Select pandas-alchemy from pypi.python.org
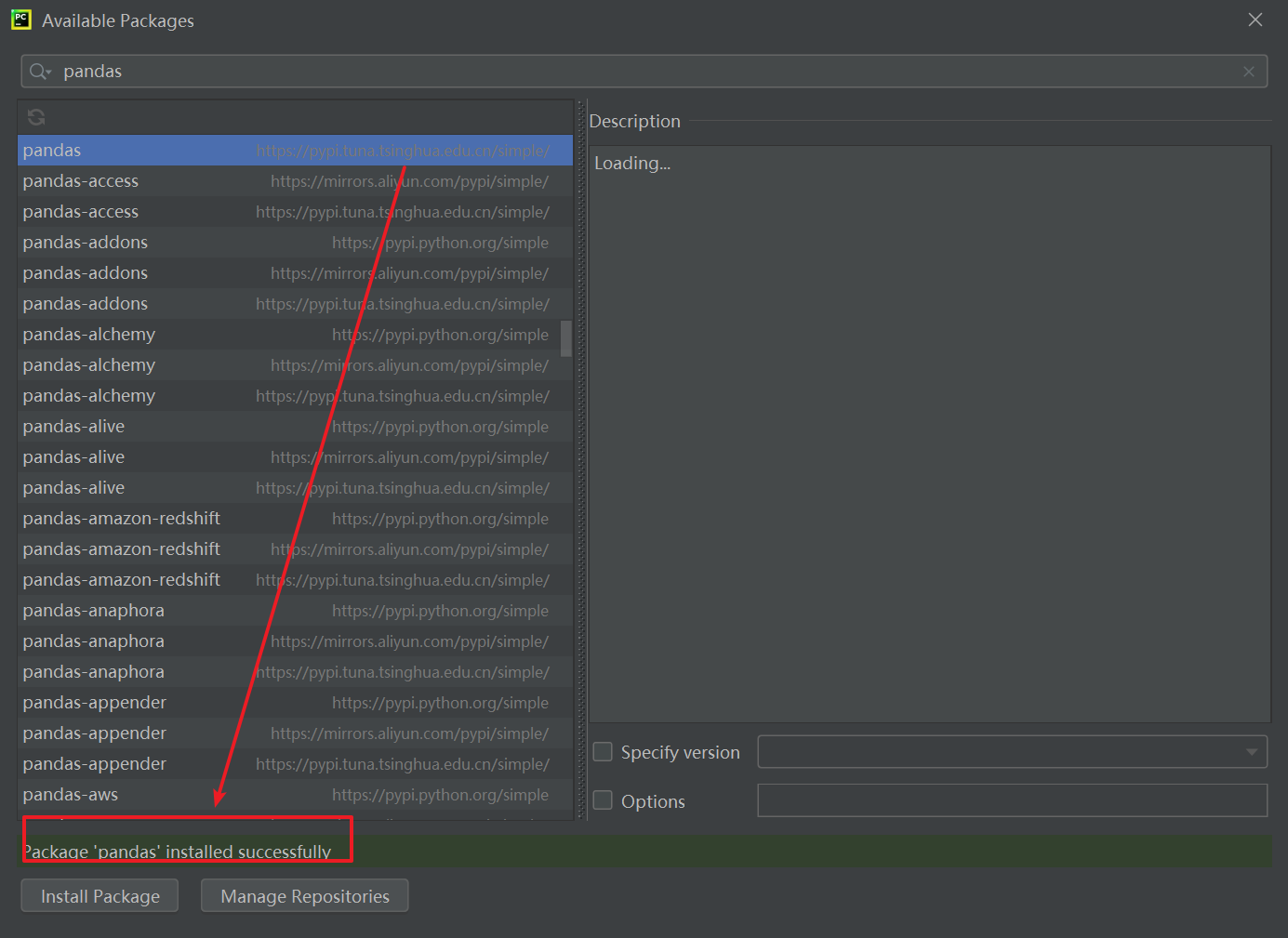 [288, 335]
